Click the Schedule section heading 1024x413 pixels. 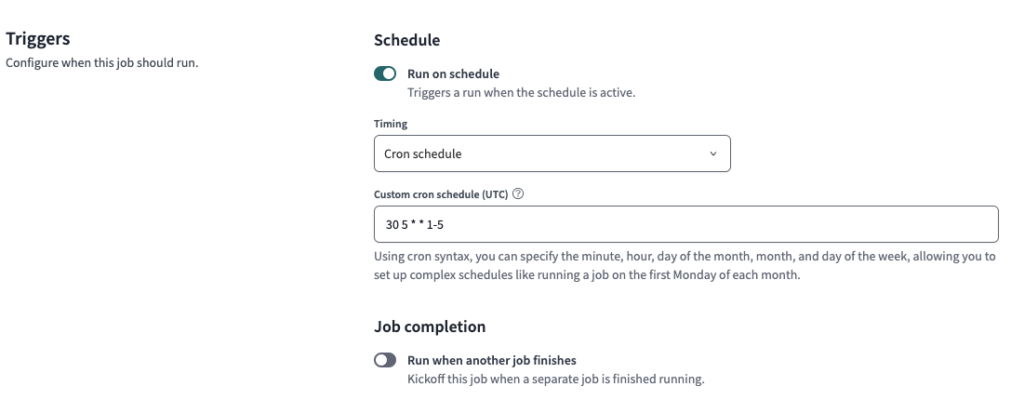pyautogui.click(x=407, y=40)
